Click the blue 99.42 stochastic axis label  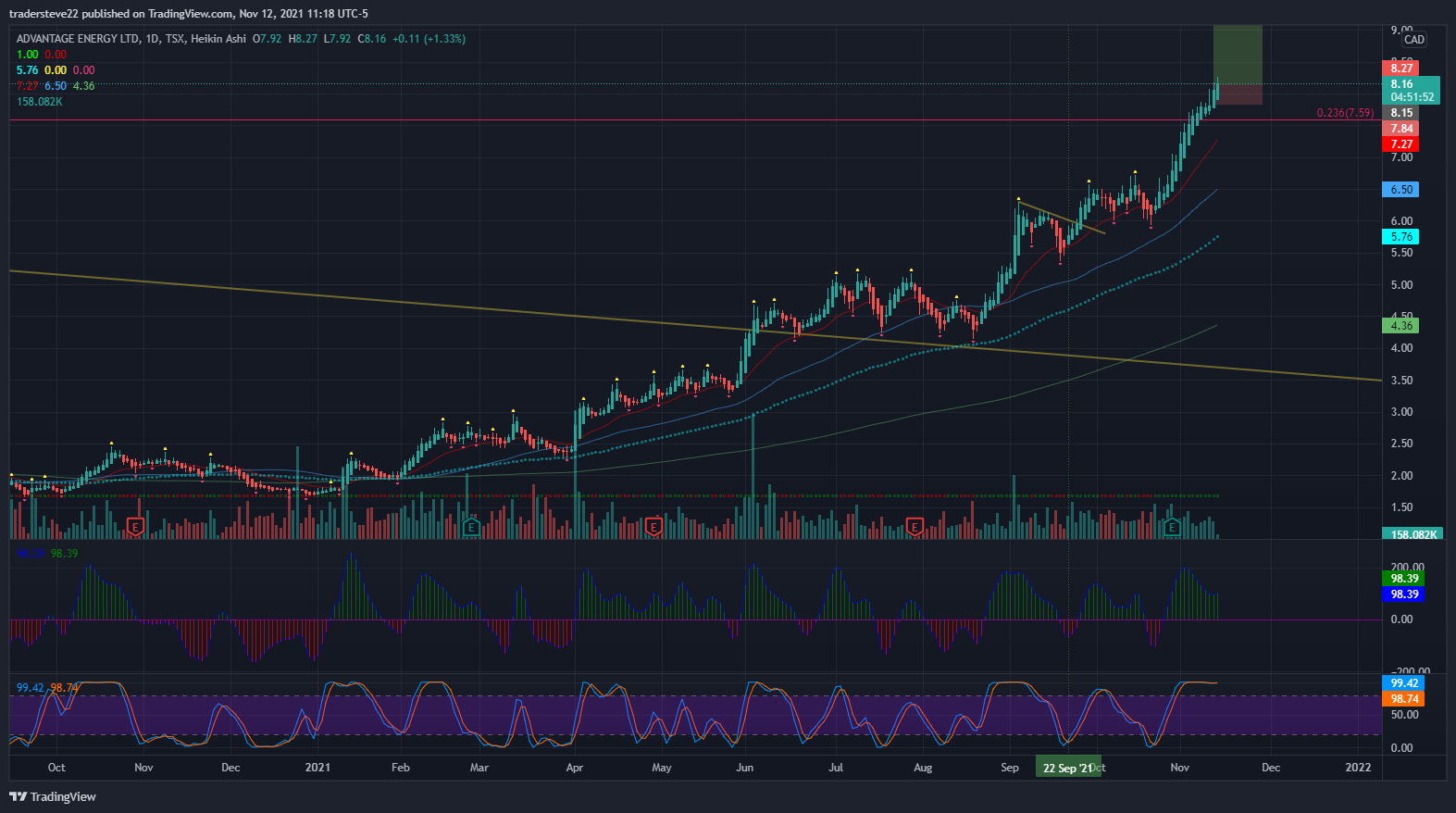pyautogui.click(x=1404, y=683)
